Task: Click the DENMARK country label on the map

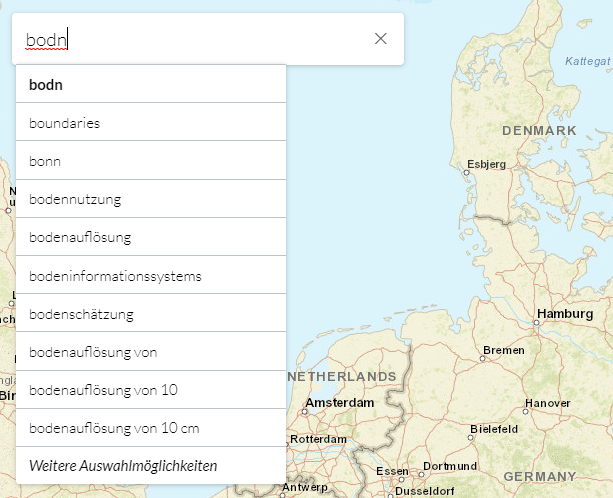Action: 539,131
